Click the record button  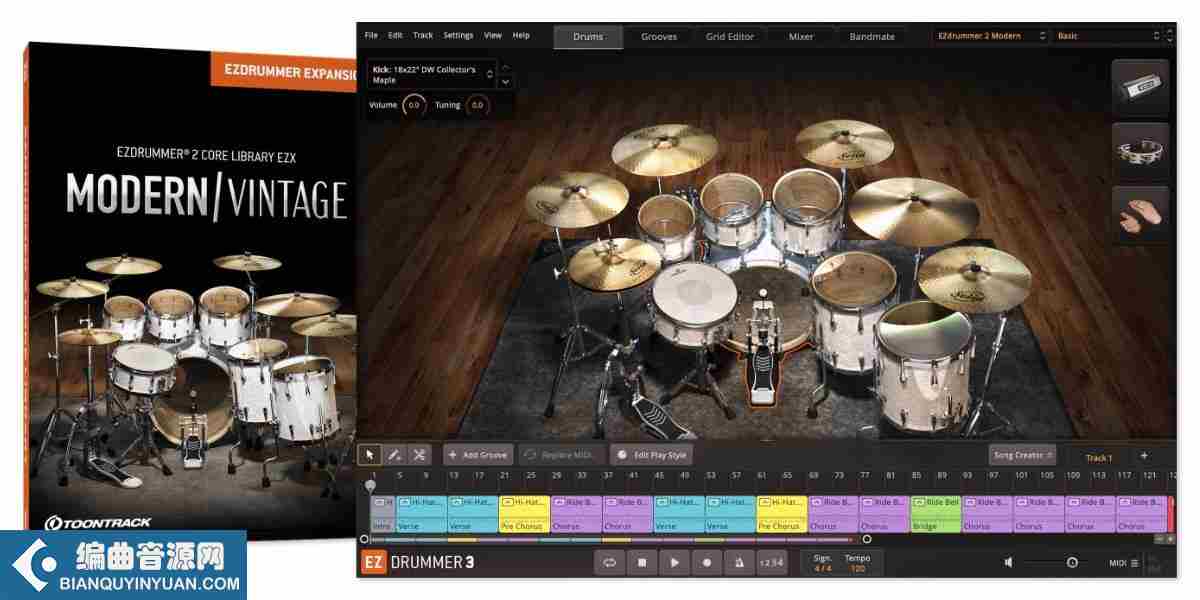click(x=707, y=562)
